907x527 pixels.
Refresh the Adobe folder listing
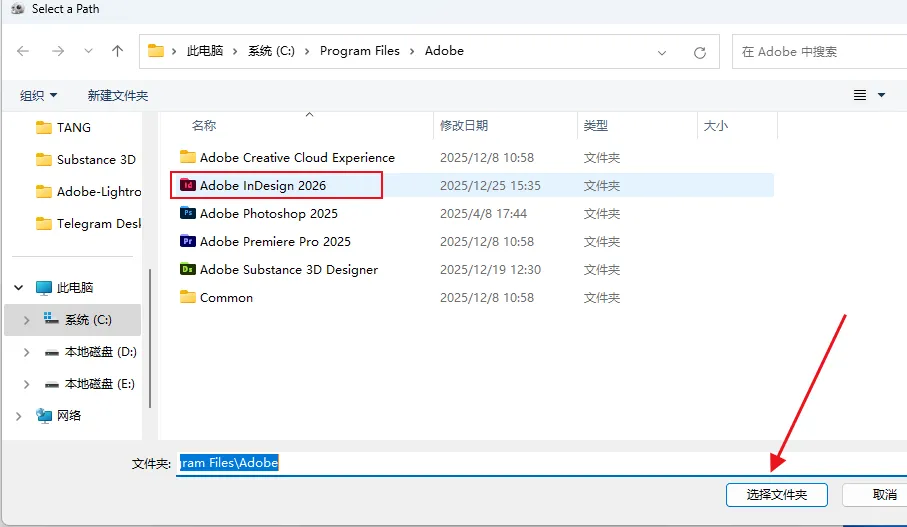point(700,53)
